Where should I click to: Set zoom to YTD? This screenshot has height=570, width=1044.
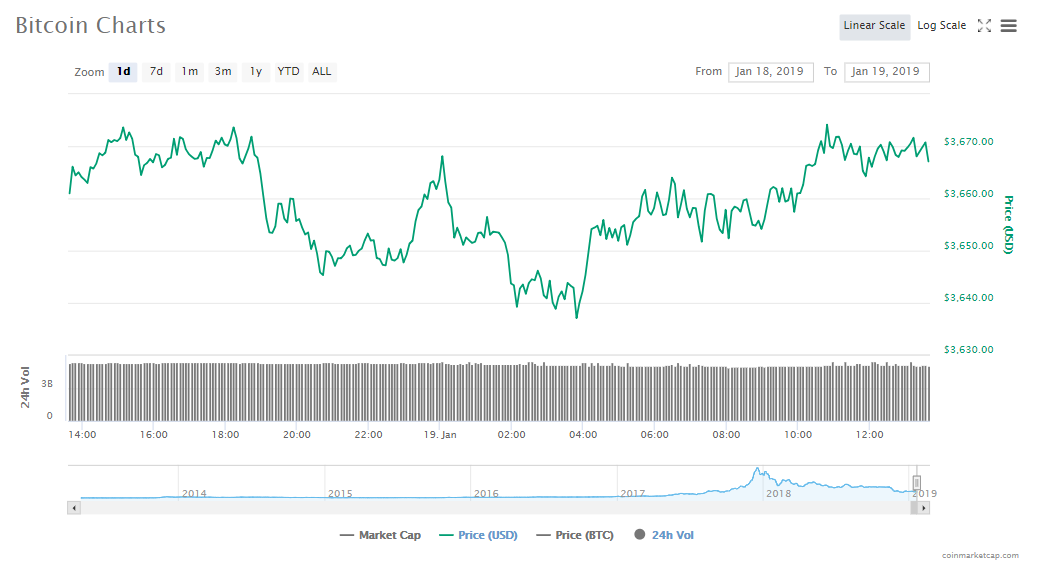point(288,72)
